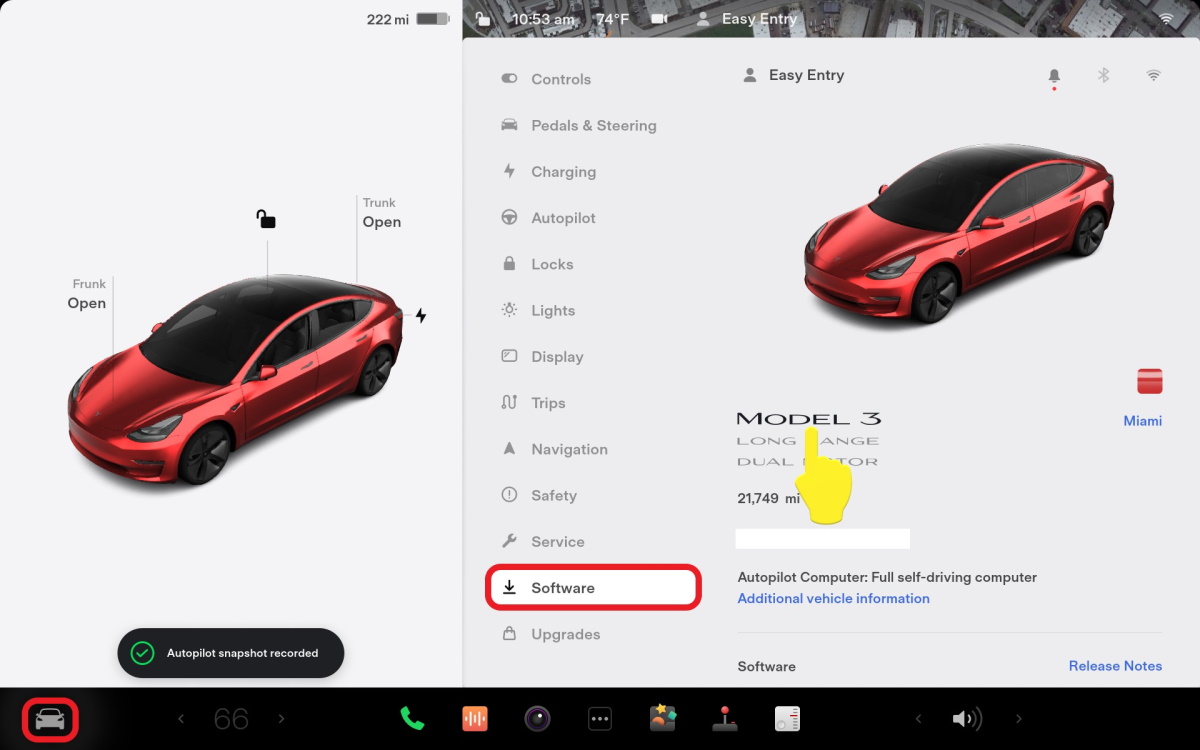
Task: Select Software in the settings menu
Action: 593,588
